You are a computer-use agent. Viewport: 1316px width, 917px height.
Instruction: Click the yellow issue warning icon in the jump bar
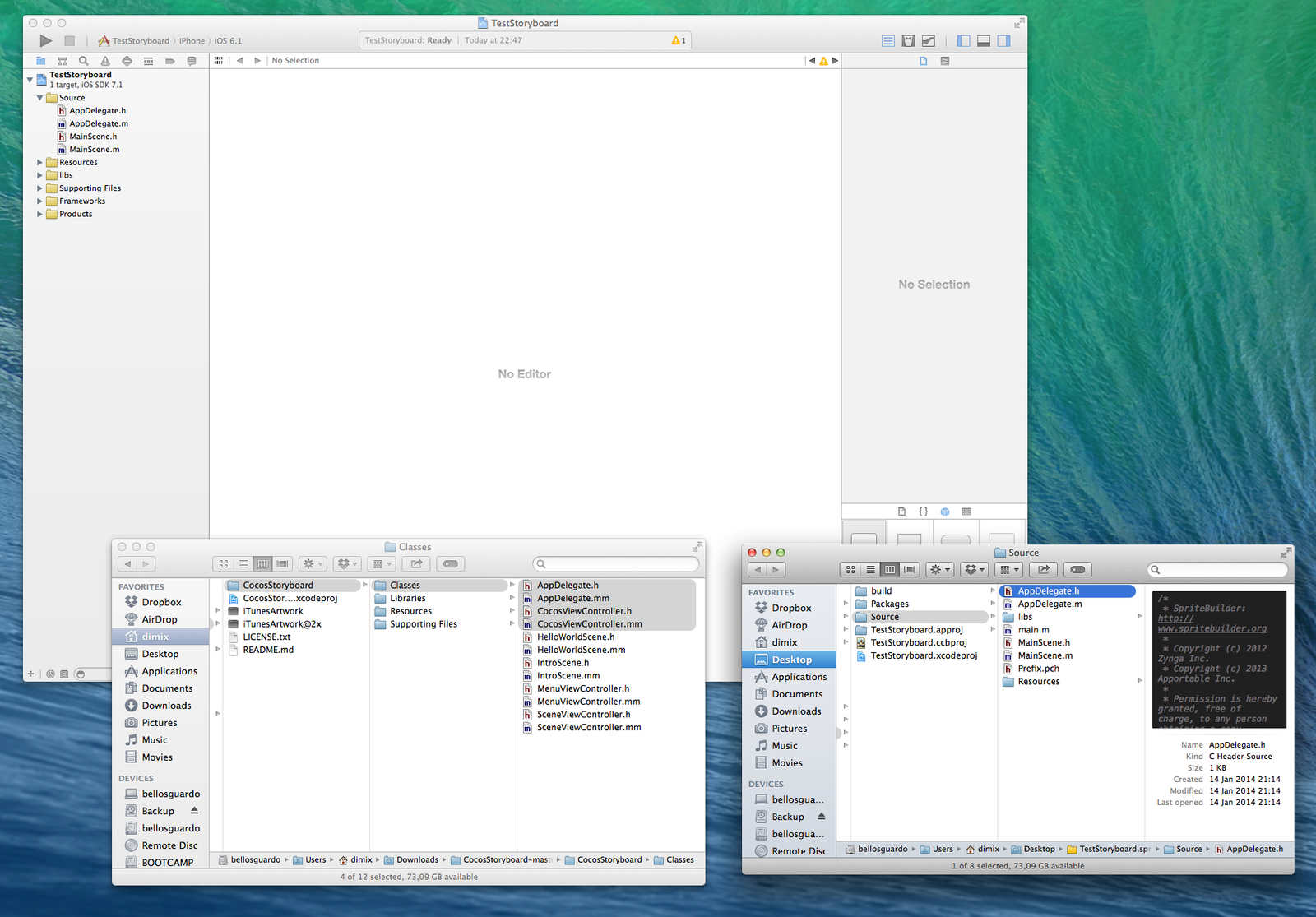823,60
